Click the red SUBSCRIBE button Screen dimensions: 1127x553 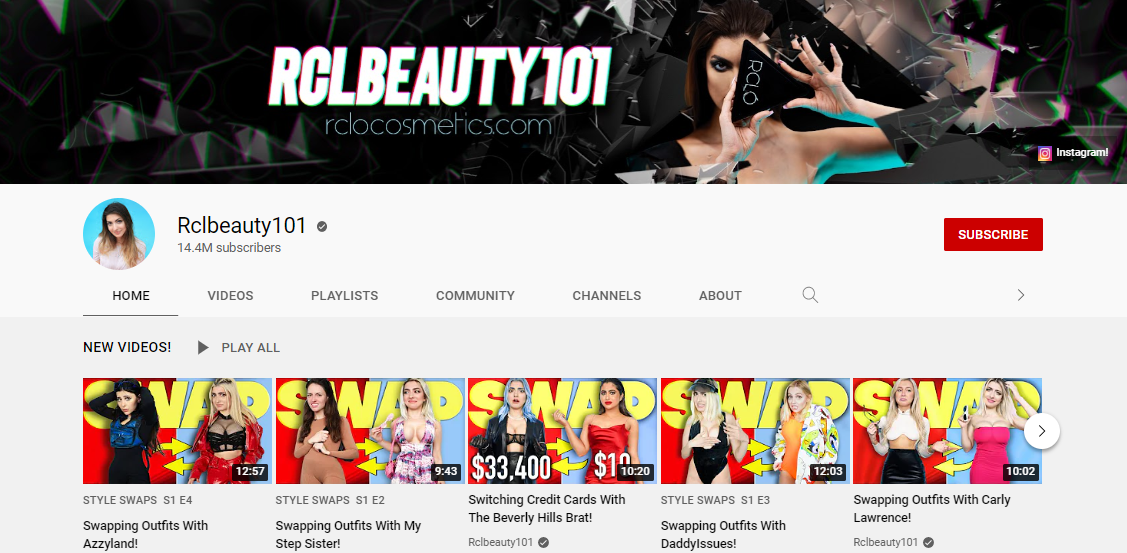[x=993, y=234]
